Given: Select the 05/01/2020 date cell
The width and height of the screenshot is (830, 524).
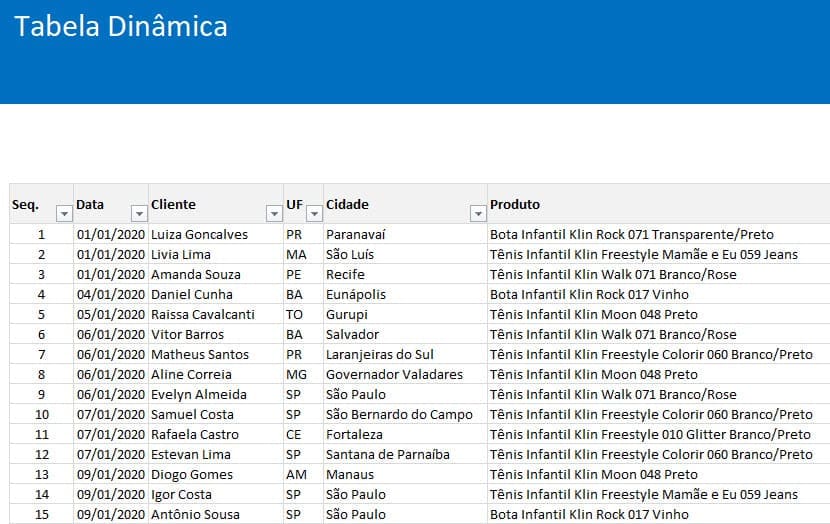Looking at the screenshot, I should (x=111, y=314).
